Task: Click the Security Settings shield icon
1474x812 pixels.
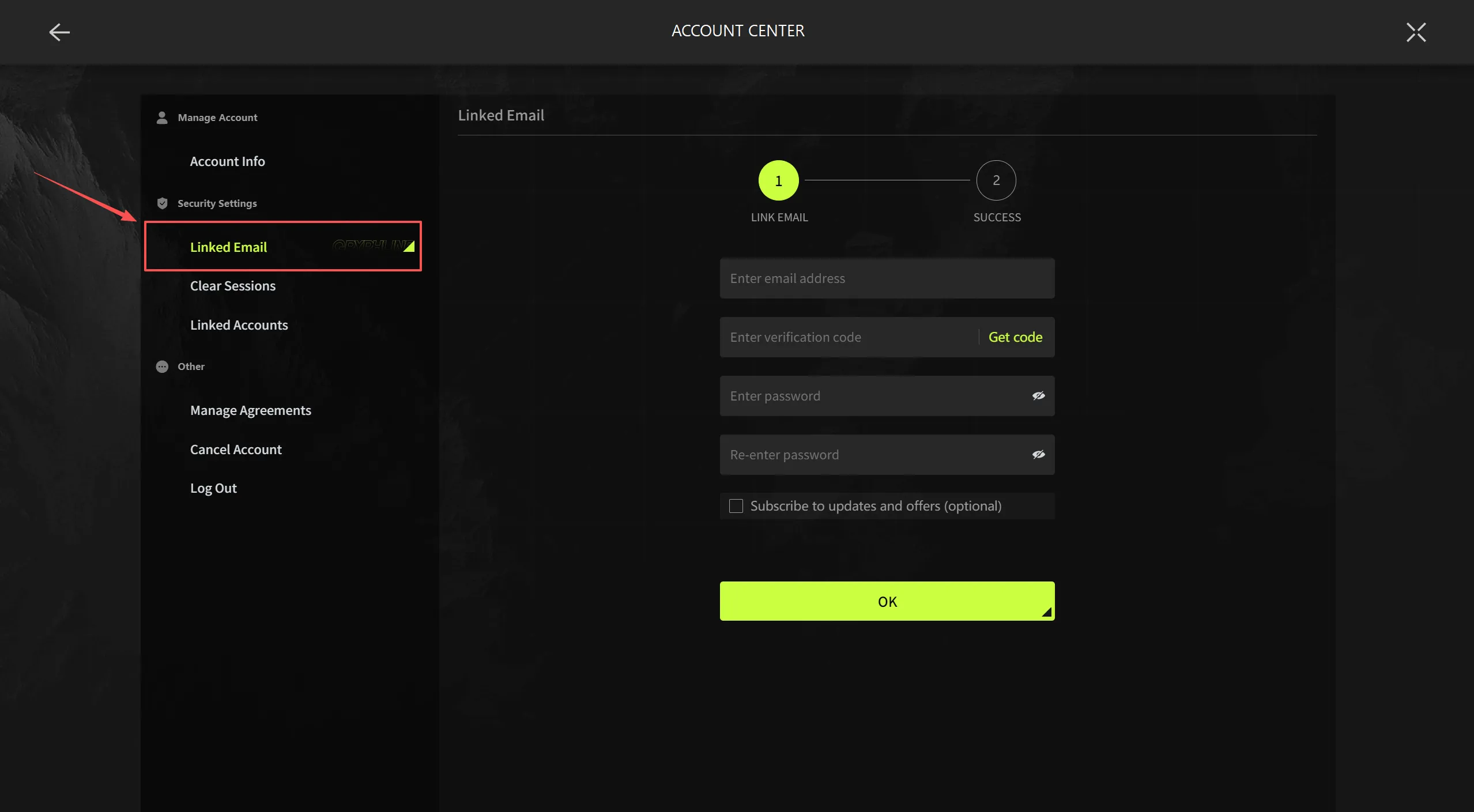Action: tap(162, 203)
